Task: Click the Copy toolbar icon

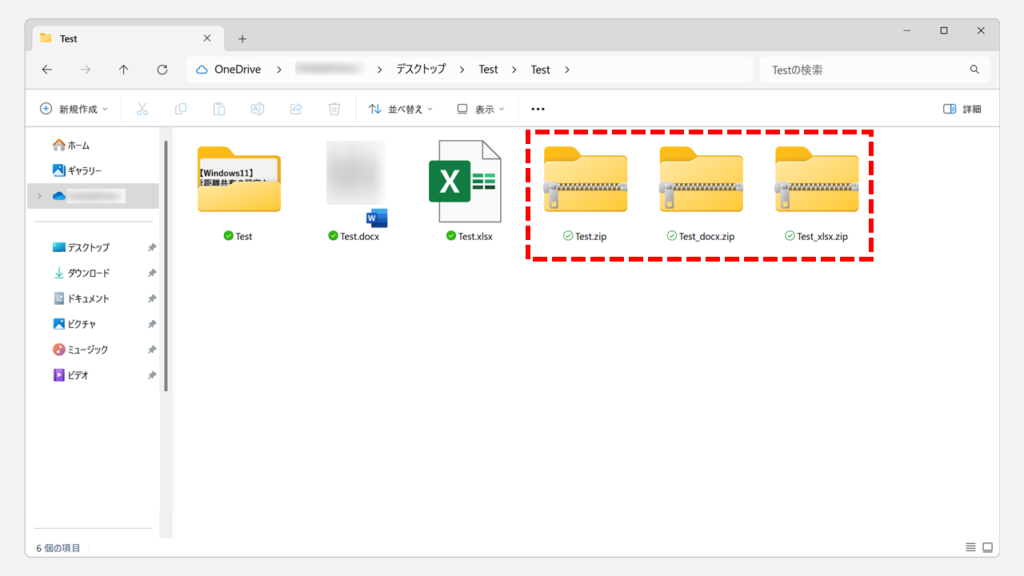Action: [181, 109]
